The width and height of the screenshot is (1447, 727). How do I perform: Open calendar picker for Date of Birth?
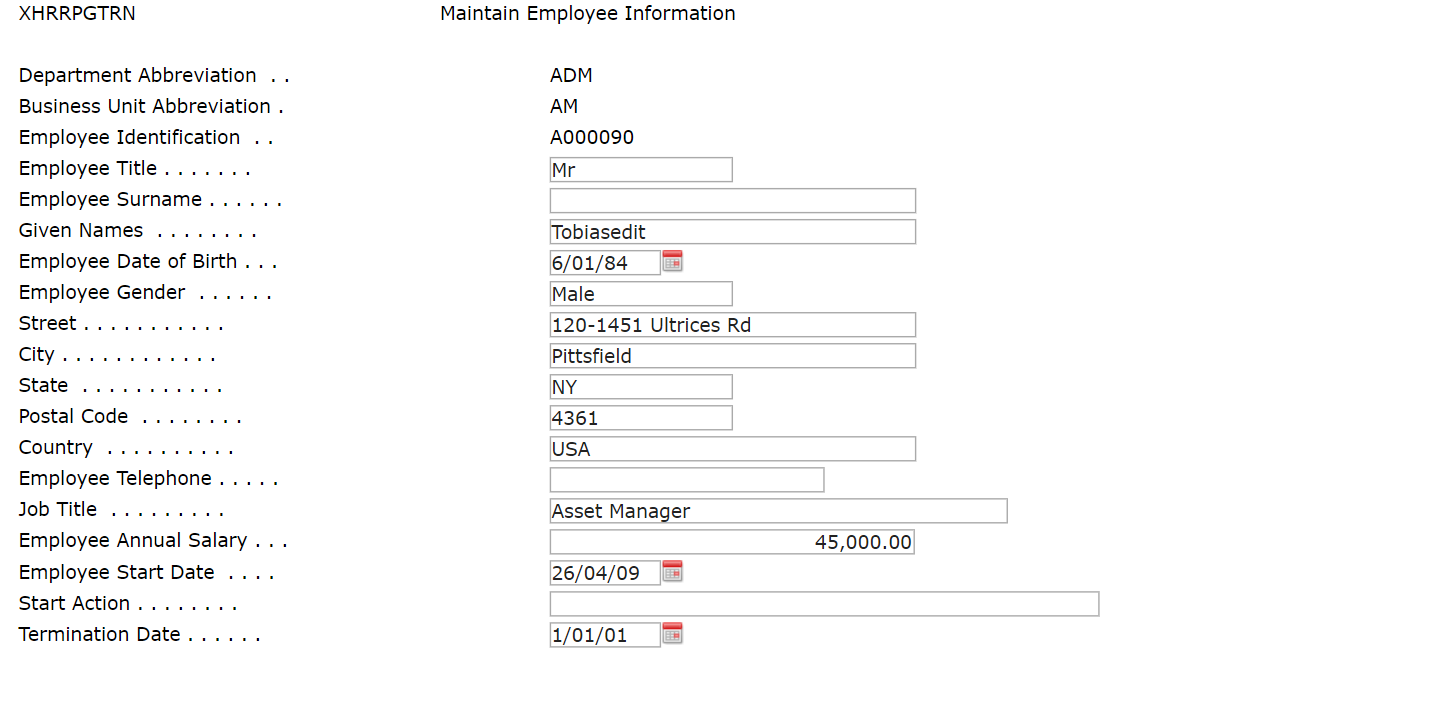pos(672,262)
